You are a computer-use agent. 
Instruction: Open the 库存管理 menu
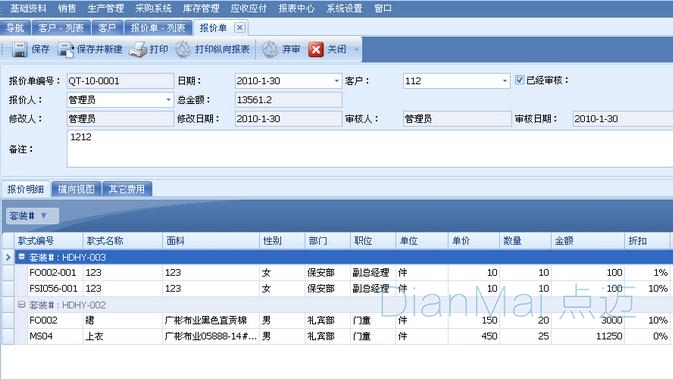point(201,8)
